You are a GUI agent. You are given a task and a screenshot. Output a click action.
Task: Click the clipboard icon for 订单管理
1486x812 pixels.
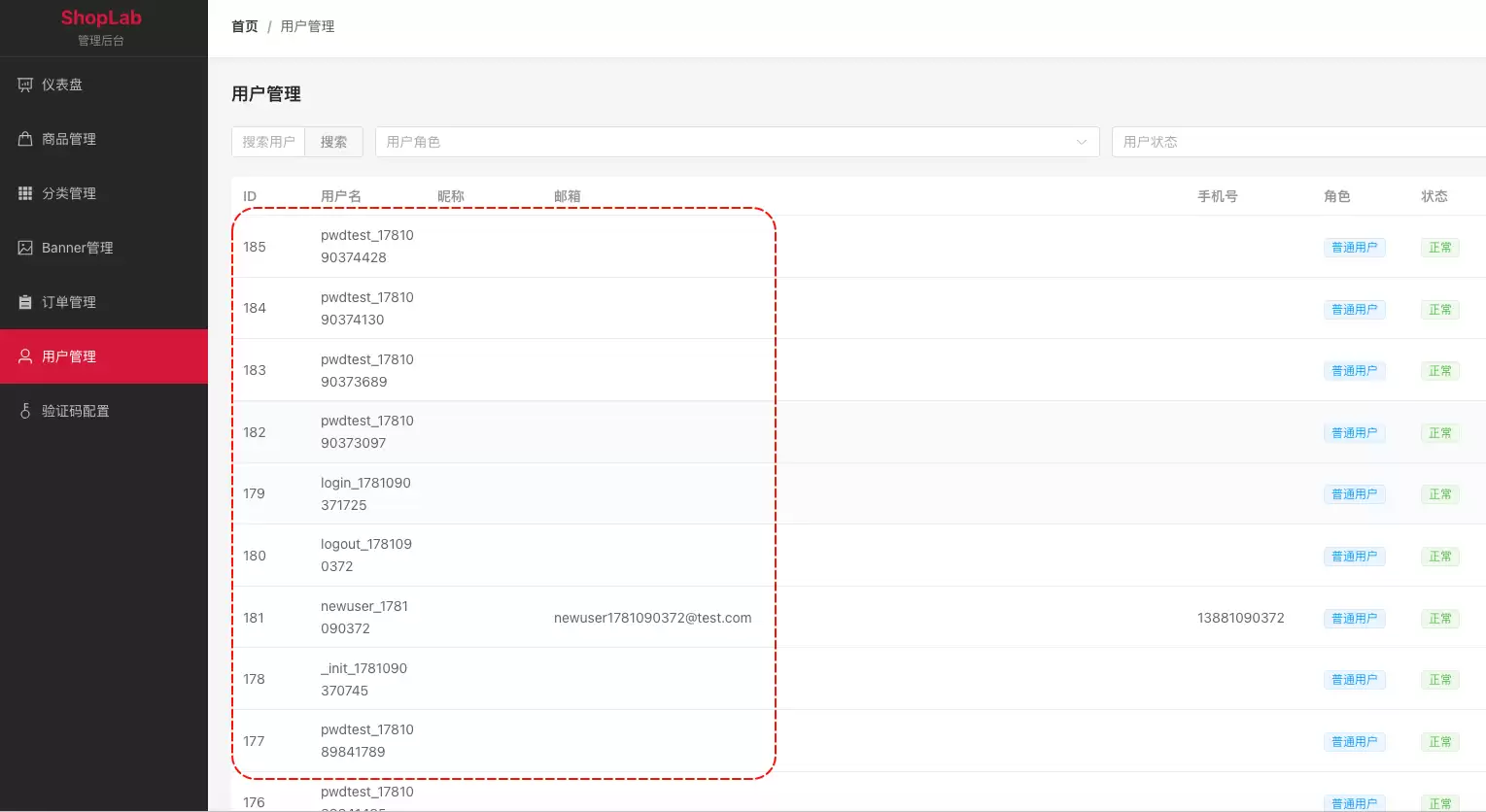click(25, 302)
